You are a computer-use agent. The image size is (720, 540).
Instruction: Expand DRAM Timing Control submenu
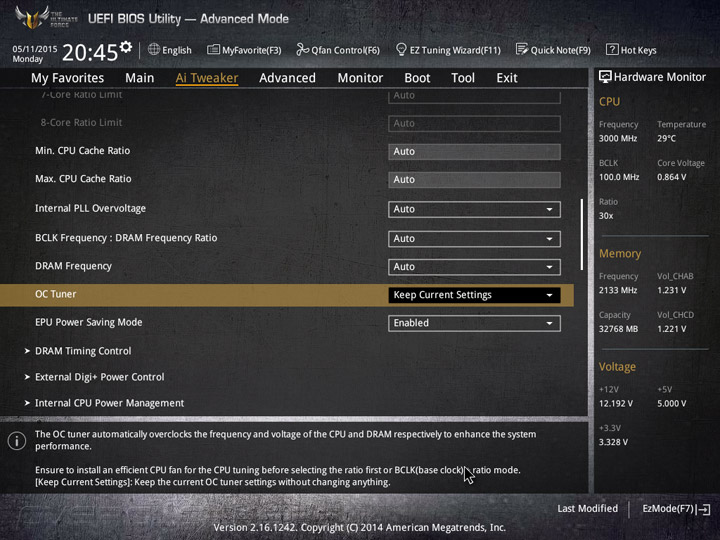[x=83, y=351]
